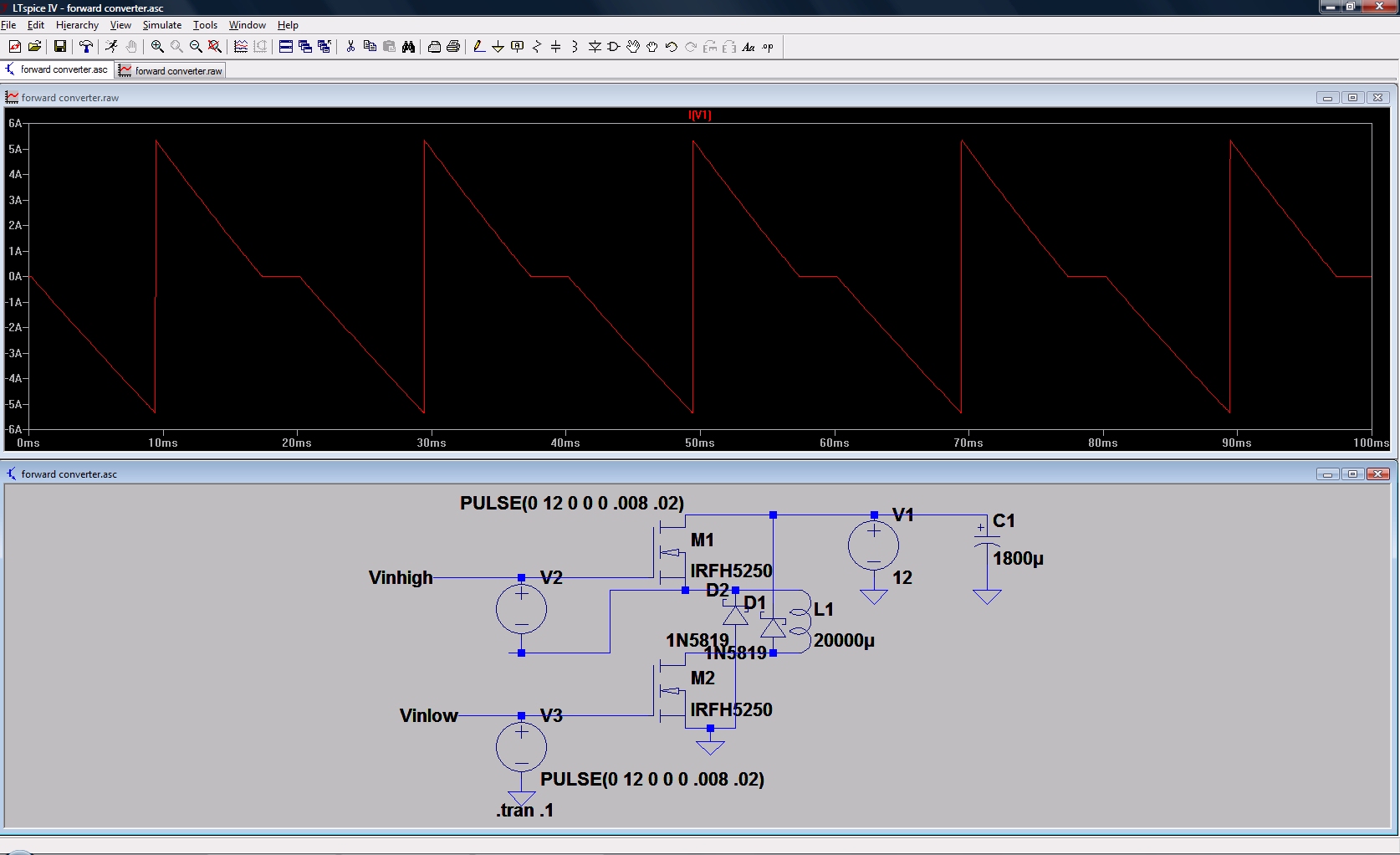1400x855 pixels.
Task: Click the Undo arrow icon
Action: [672, 47]
